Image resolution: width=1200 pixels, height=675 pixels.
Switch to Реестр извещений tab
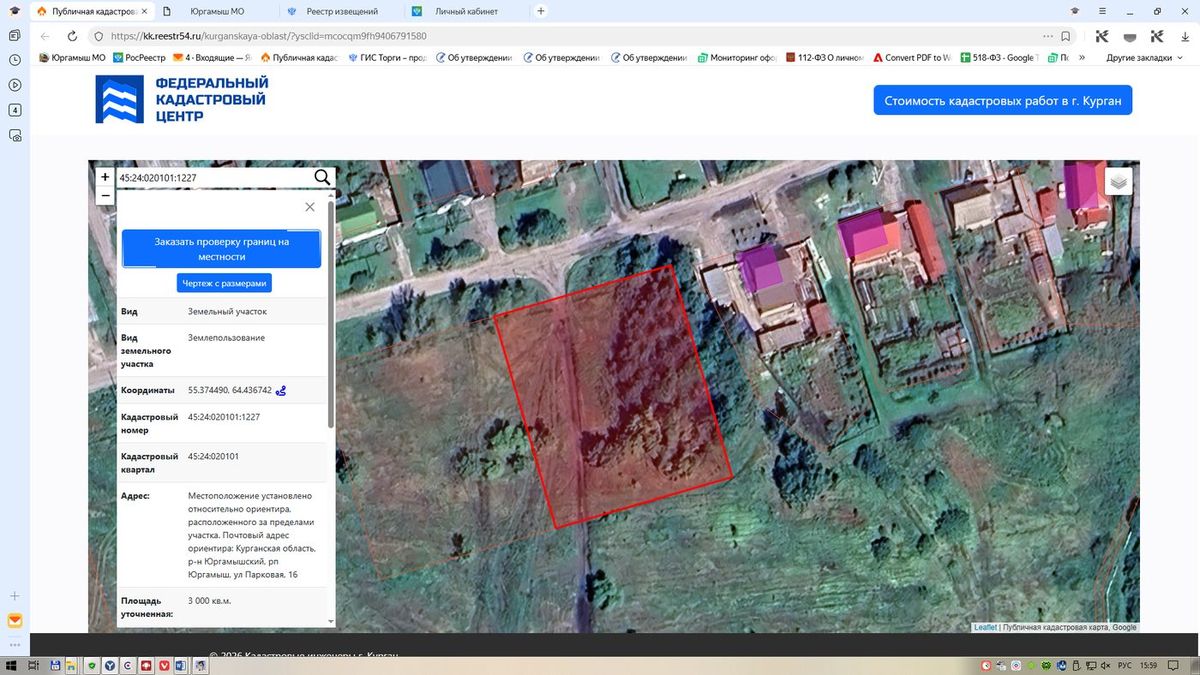tap(340, 11)
